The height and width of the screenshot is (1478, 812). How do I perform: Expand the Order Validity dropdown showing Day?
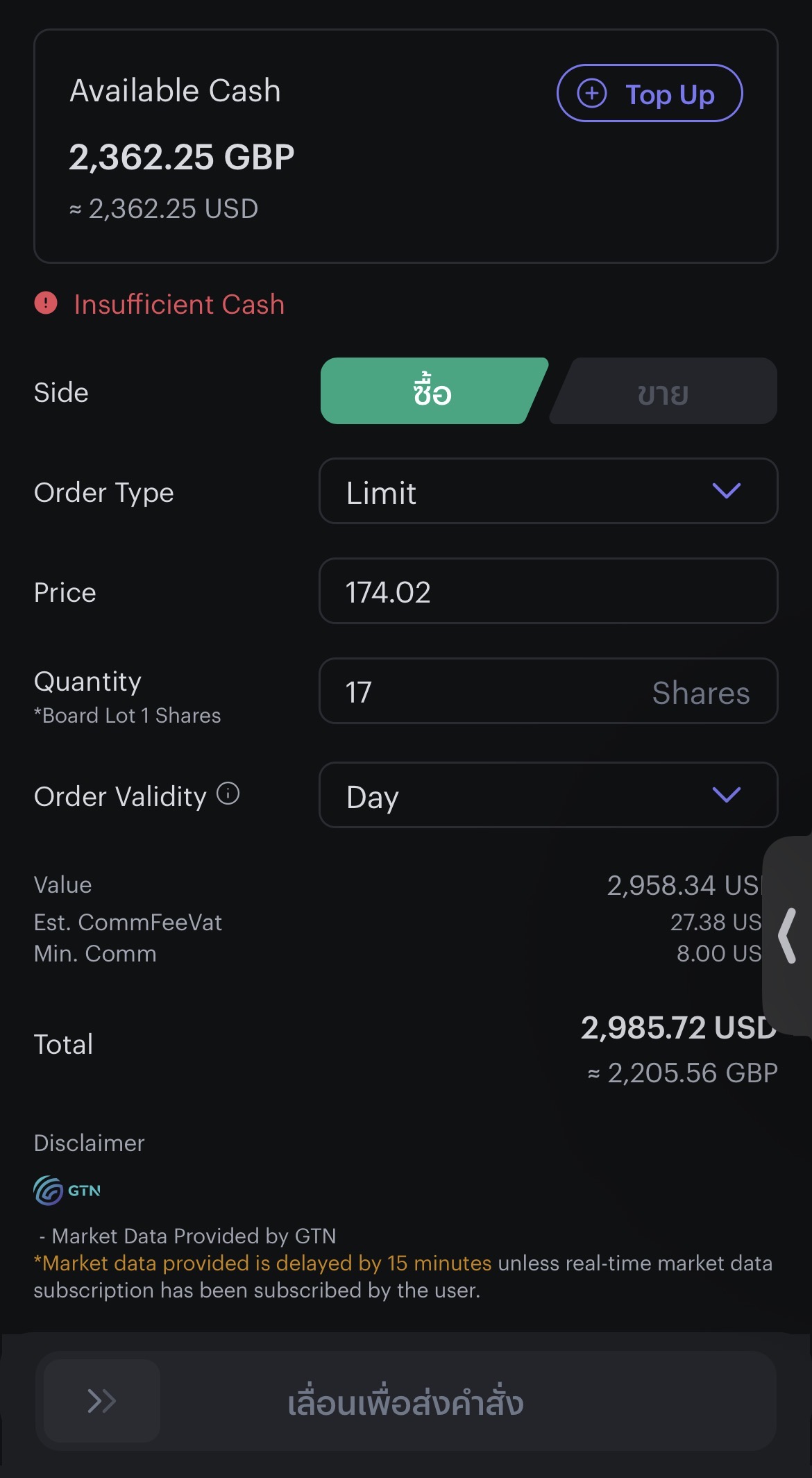(x=527, y=795)
